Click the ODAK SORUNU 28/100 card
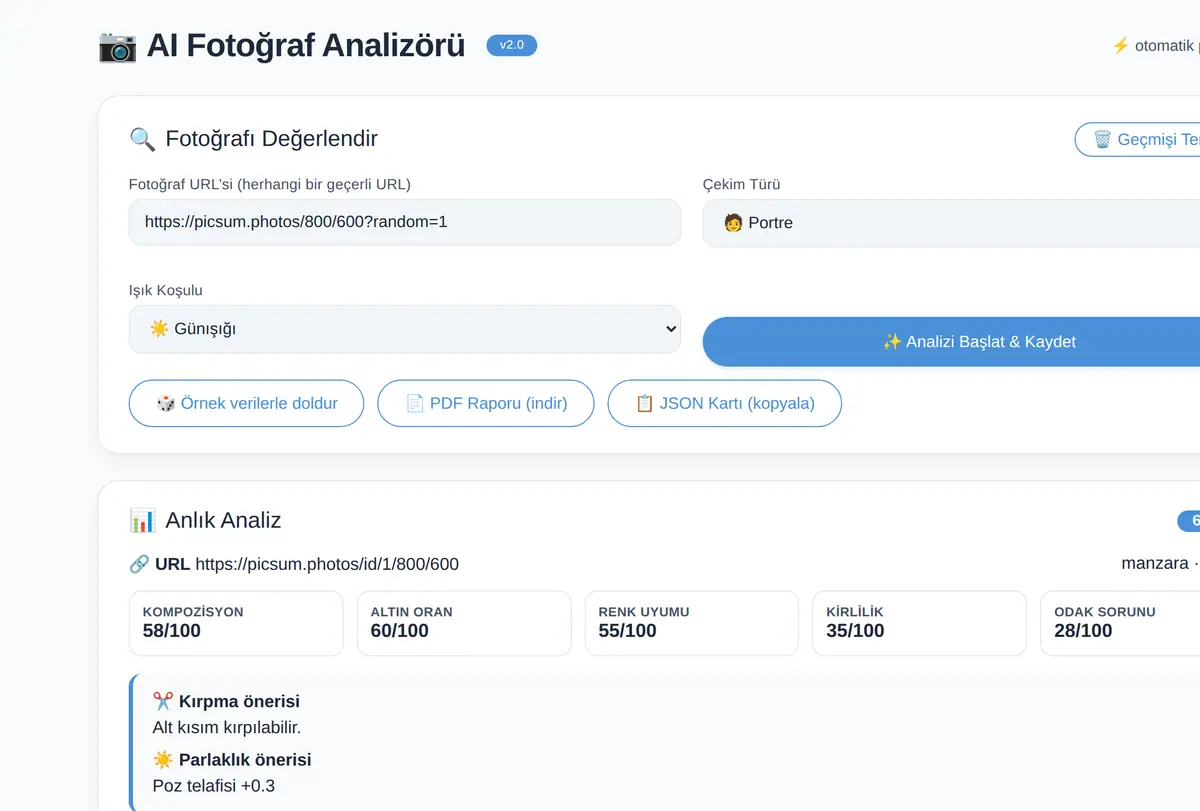Viewport: 1200px width, 811px height. [x=1120, y=623]
